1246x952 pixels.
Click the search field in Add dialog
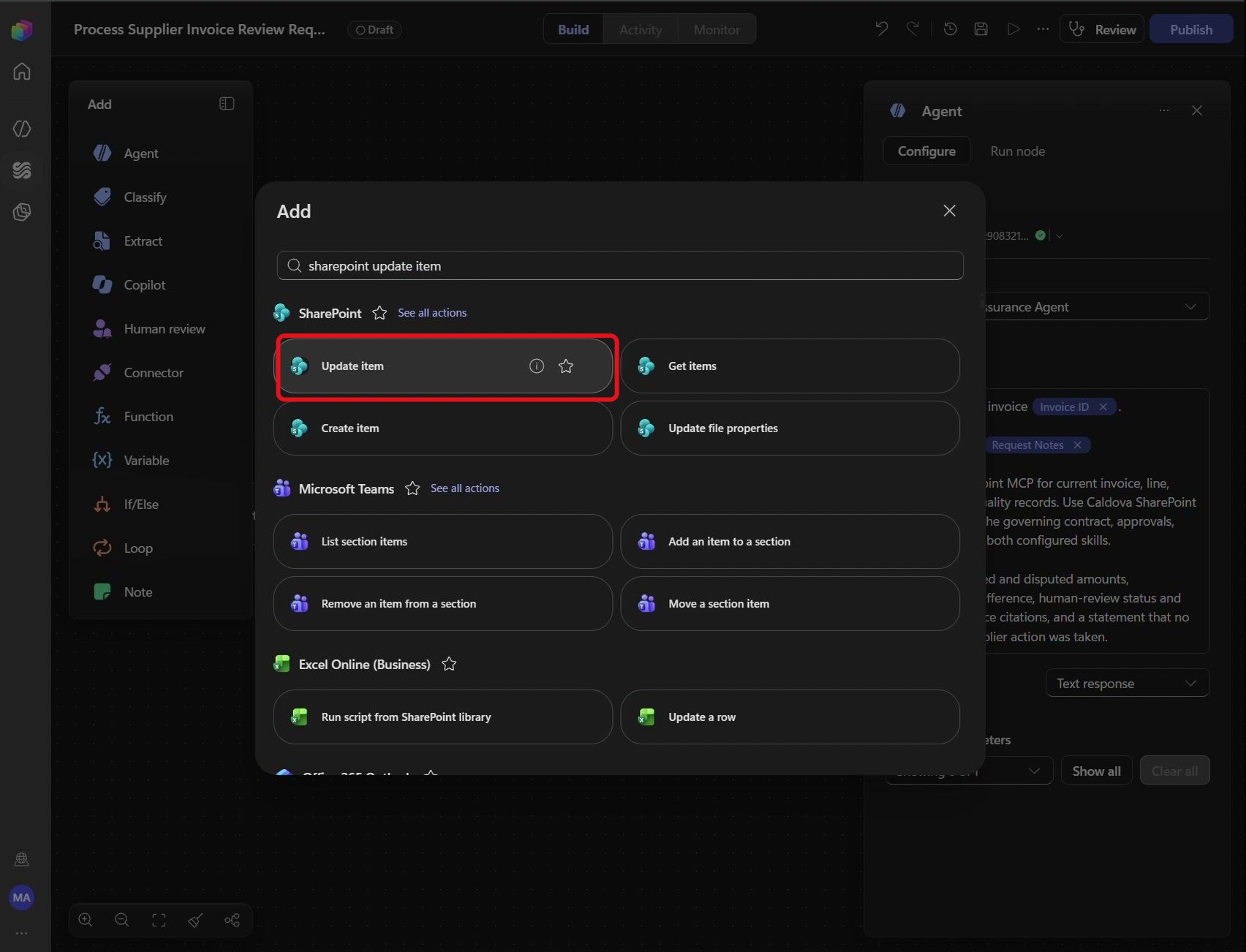point(620,265)
